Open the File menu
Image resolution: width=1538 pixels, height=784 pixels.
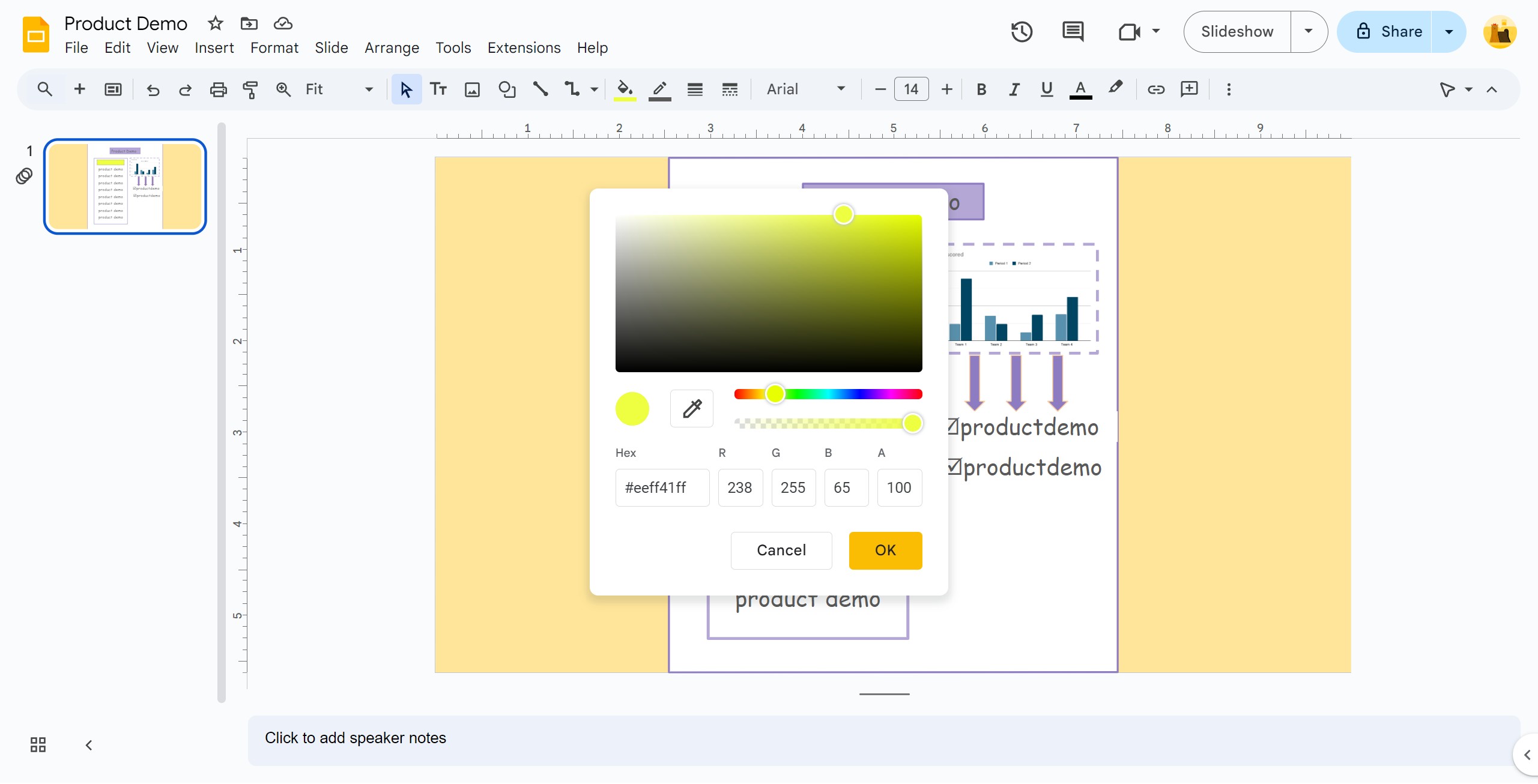(x=76, y=47)
